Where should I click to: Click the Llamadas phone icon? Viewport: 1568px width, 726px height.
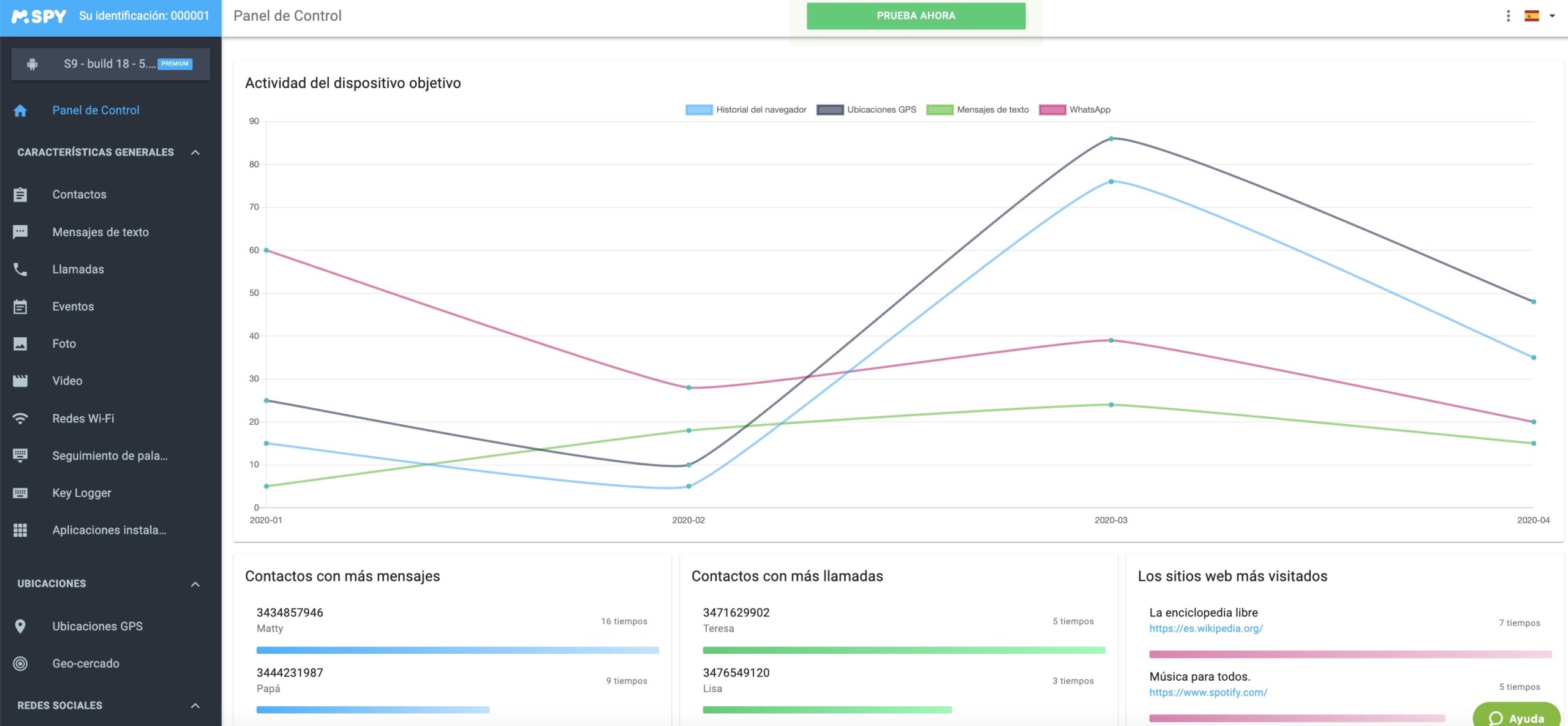(x=20, y=269)
